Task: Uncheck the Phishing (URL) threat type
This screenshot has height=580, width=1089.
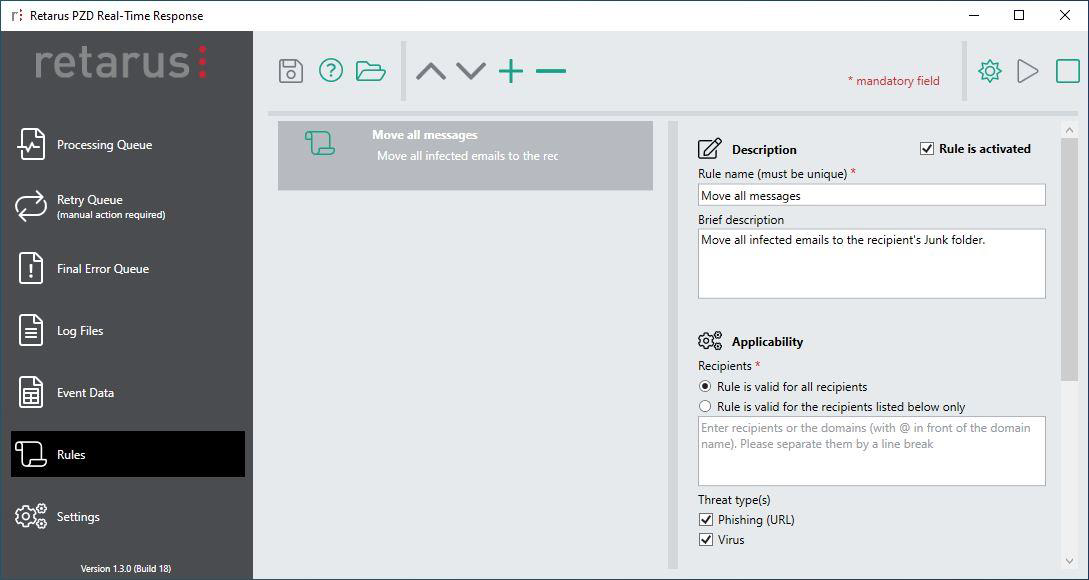Action: (x=706, y=520)
